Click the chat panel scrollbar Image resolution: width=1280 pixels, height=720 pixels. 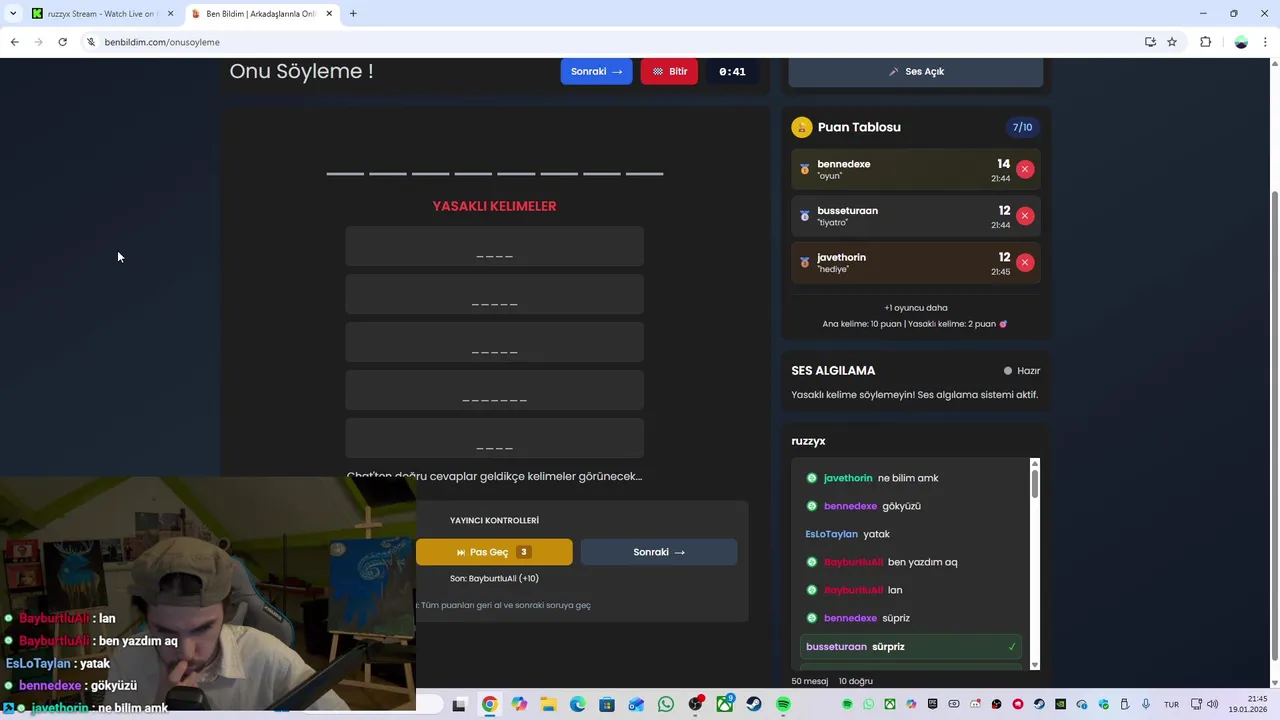coord(1035,485)
